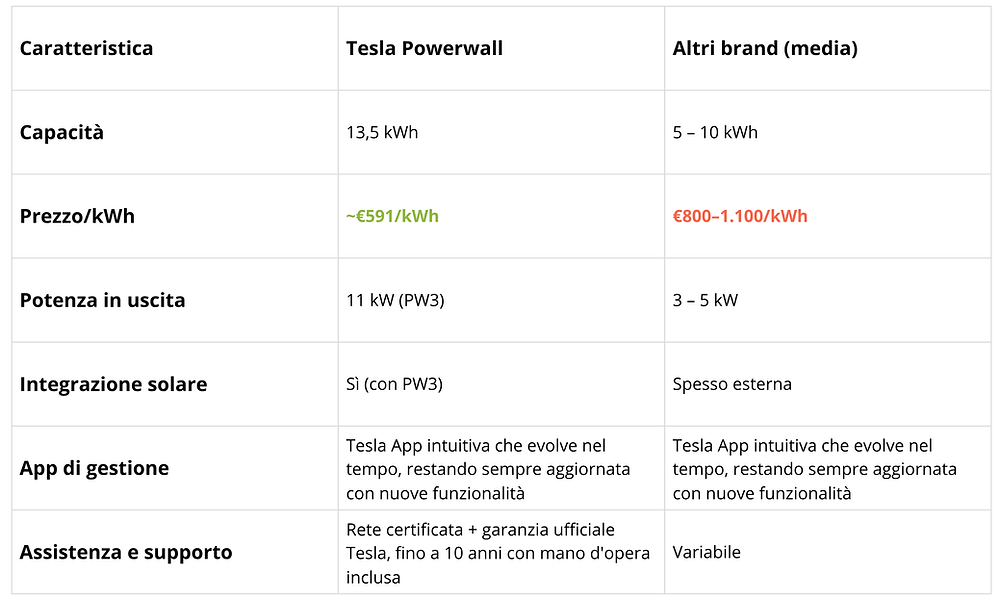Click the Sì (con PW3) cell

pos(394,384)
